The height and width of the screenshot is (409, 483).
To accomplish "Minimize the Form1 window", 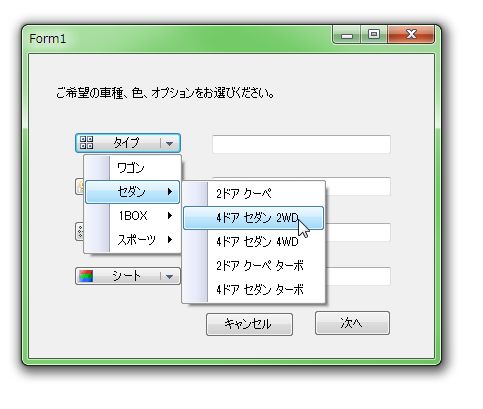I will point(347,34).
